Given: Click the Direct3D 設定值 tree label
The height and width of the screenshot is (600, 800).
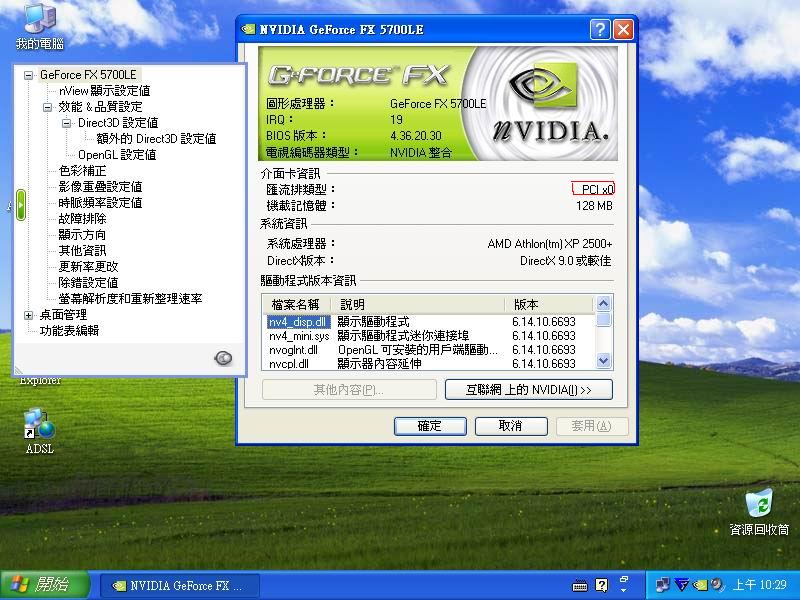Looking at the screenshot, I should [118, 123].
